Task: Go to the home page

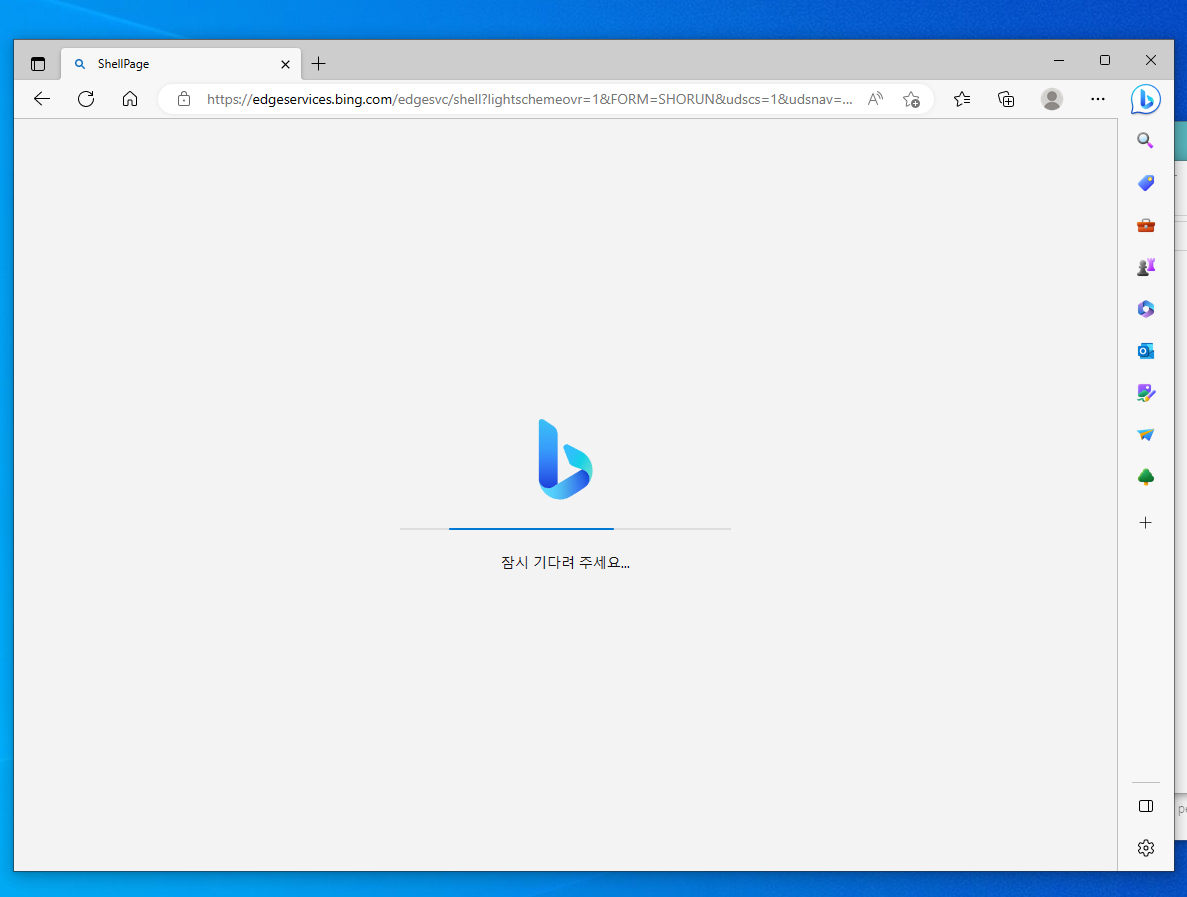Action: (x=130, y=99)
